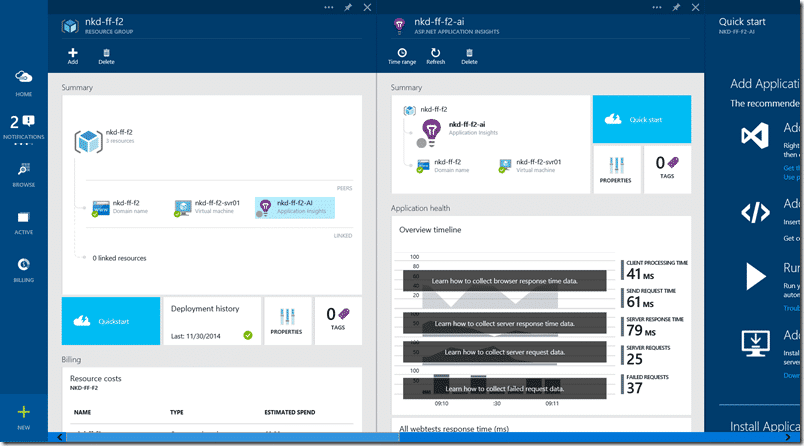
Task: Click Learn how to collect browser response time data
Action: [x=505, y=281]
